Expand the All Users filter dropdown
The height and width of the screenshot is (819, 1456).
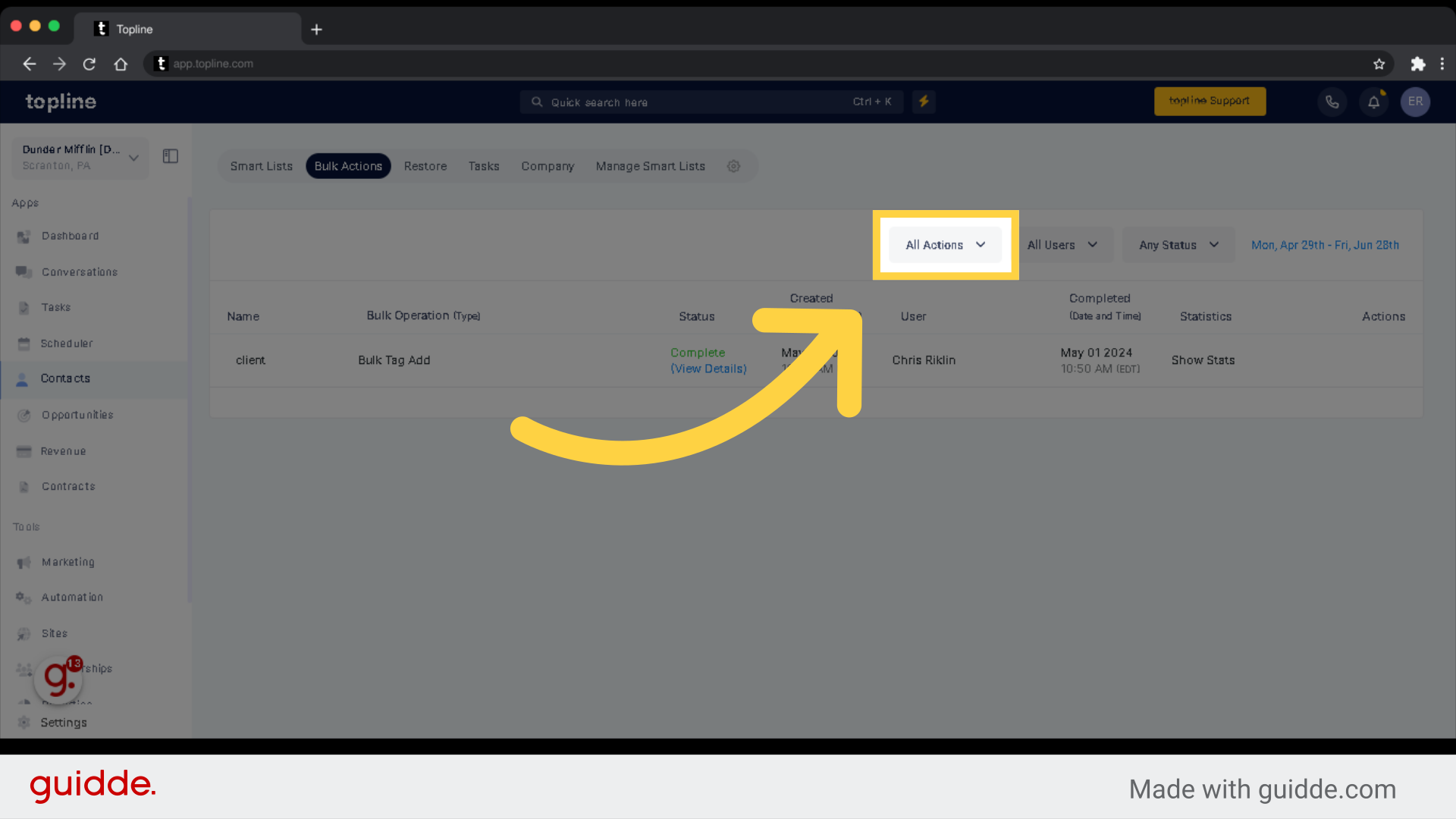tap(1063, 244)
